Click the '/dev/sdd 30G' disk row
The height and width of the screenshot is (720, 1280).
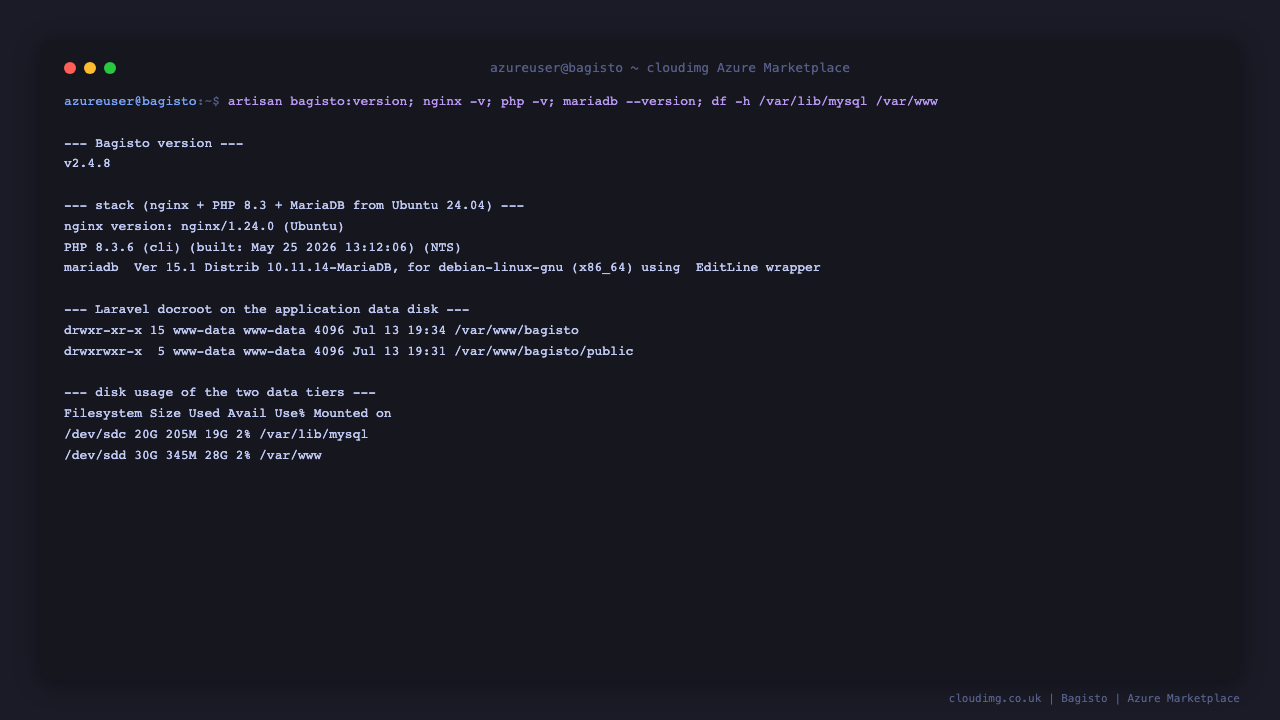[x=193, y=455]
